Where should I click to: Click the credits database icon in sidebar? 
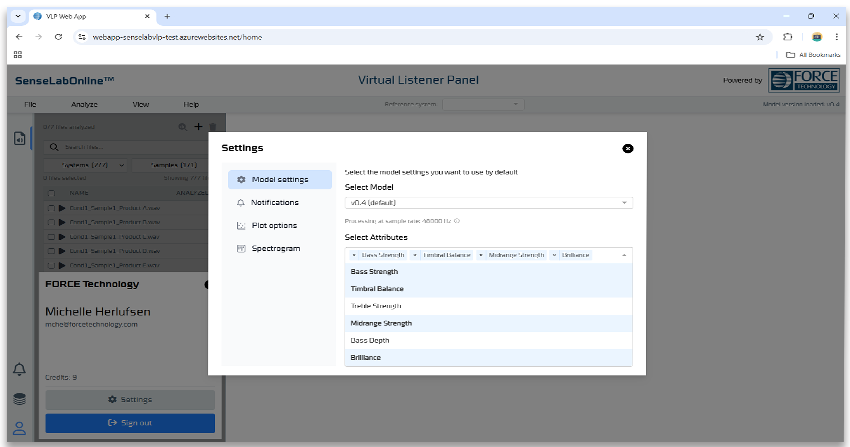[x=19, y=399]
